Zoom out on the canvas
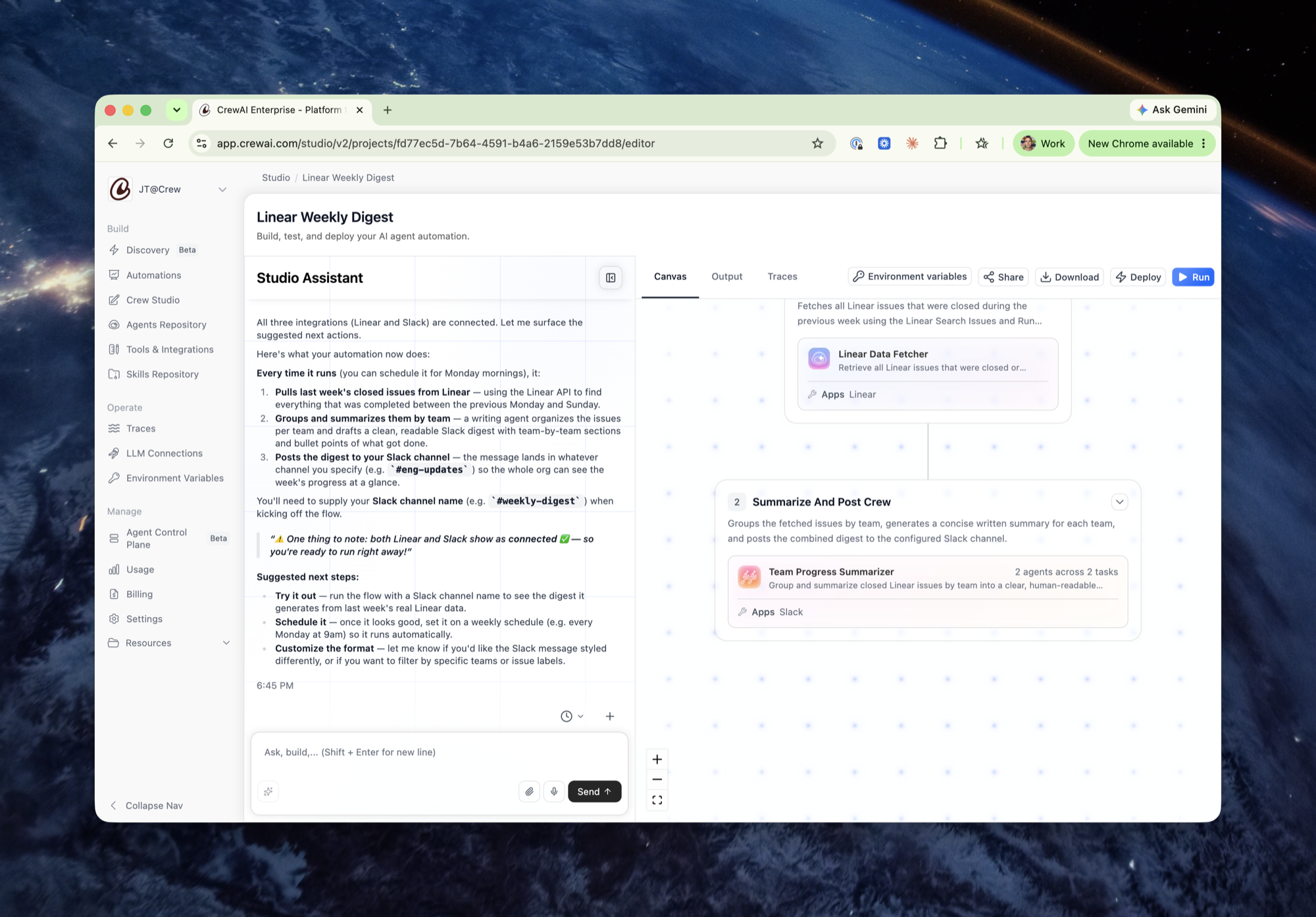 click(657, 780)
